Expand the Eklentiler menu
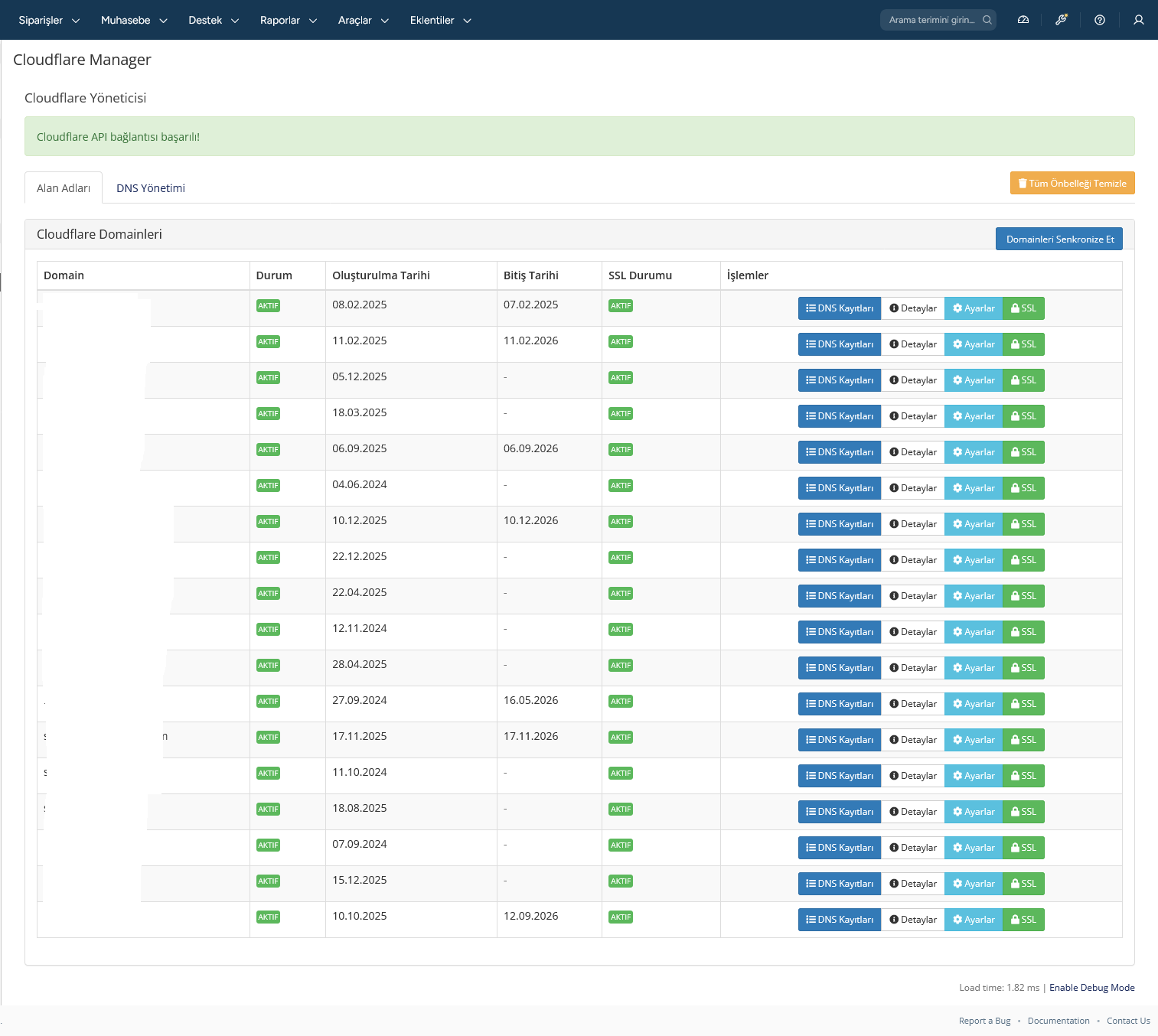The height and width of the screenshot is (1036, 1158). (x=441, y=20)
